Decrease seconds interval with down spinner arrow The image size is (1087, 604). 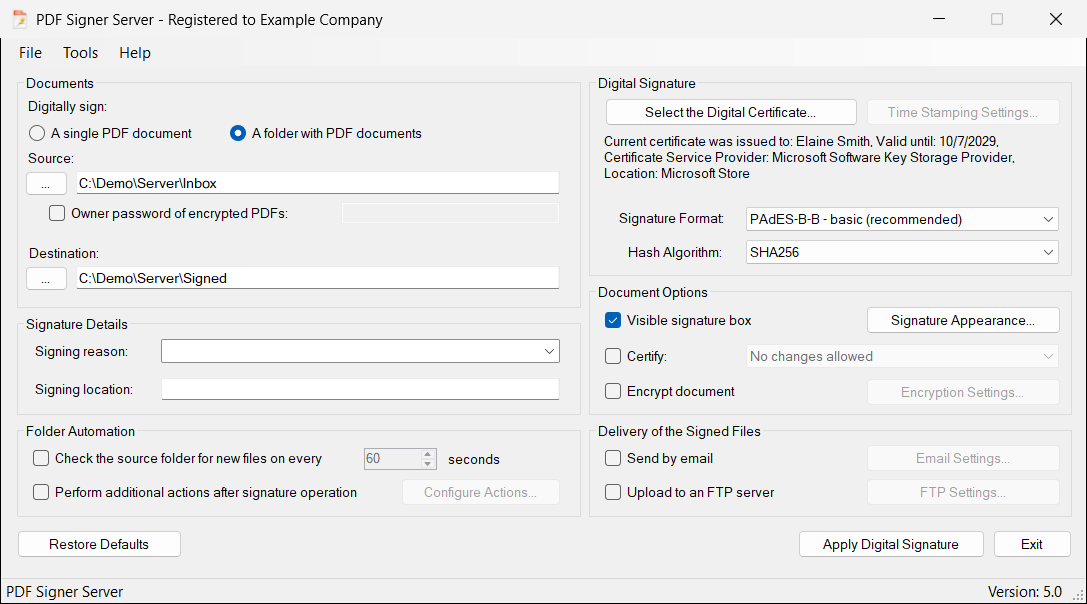(x=428, y=464)
